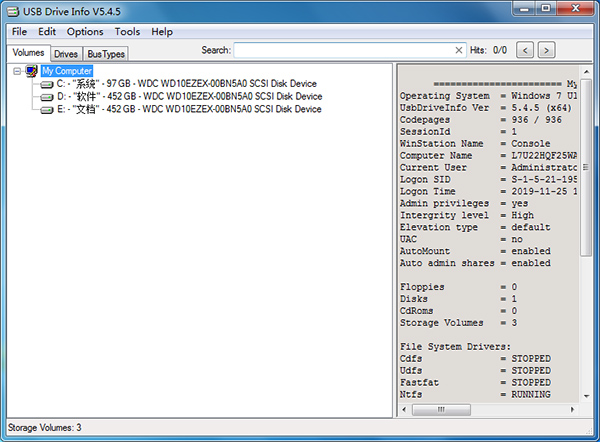Close the USB Drive Info window

pos(576,8)
